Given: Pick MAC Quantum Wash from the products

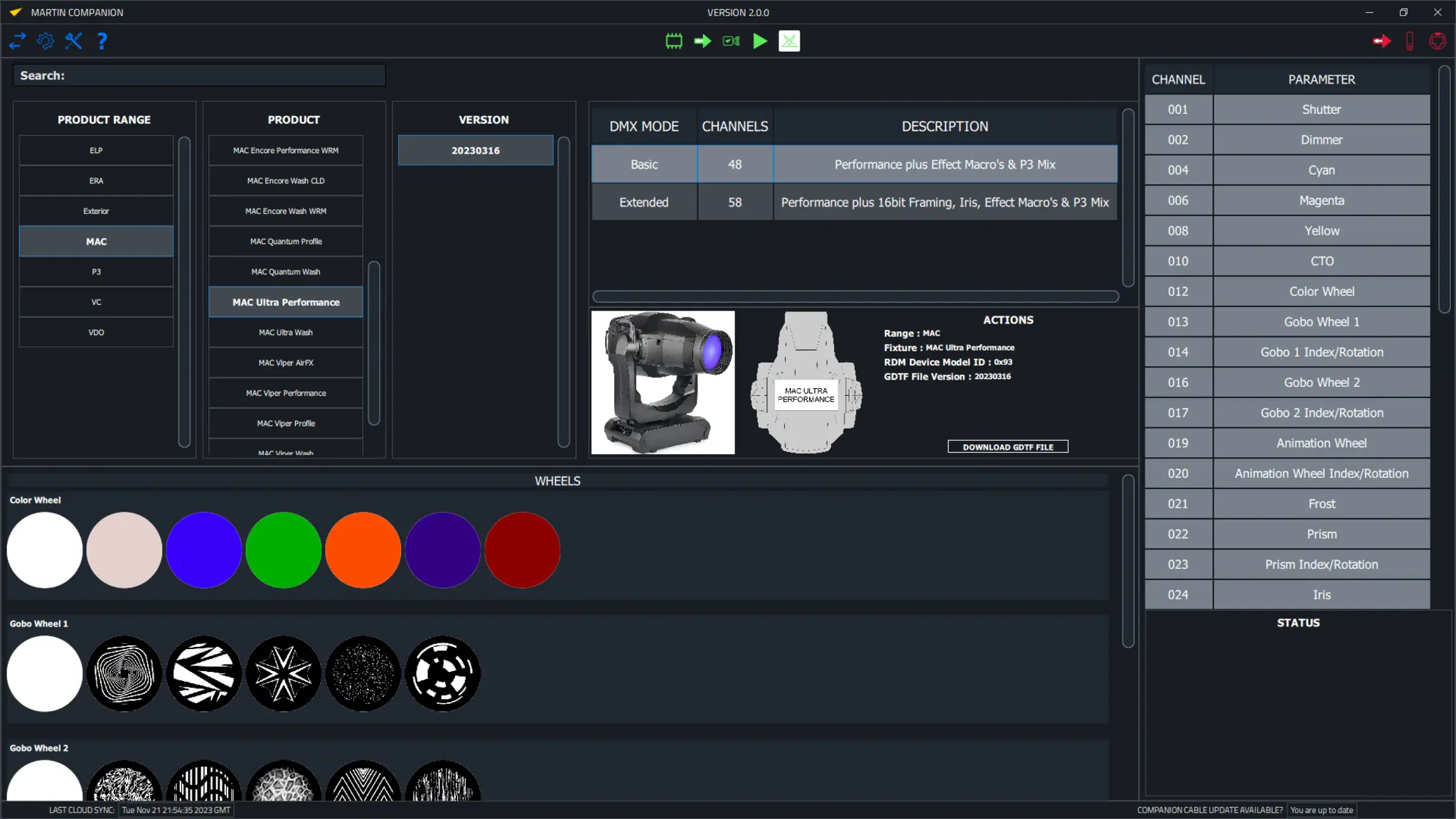Looking at the screenshot, I should tap(286, 272).
